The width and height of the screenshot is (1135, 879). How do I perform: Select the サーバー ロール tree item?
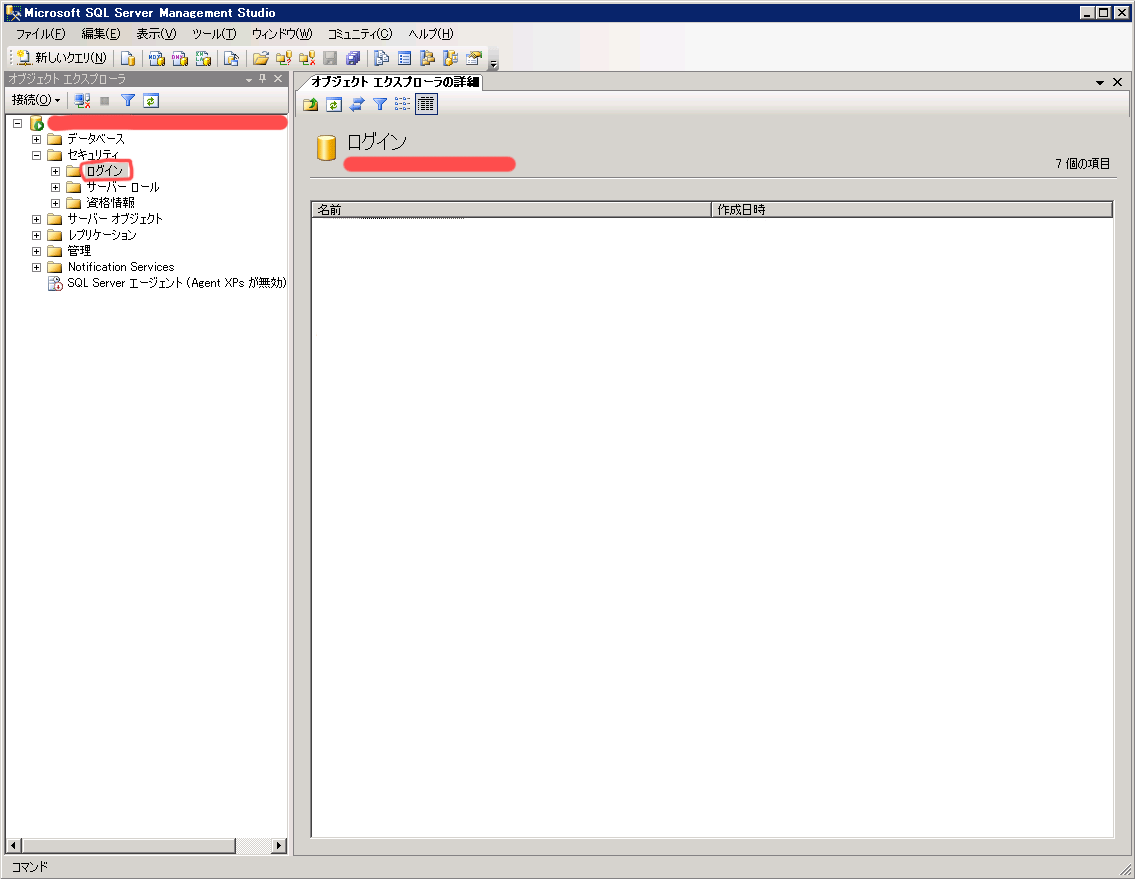coord(123,188)
